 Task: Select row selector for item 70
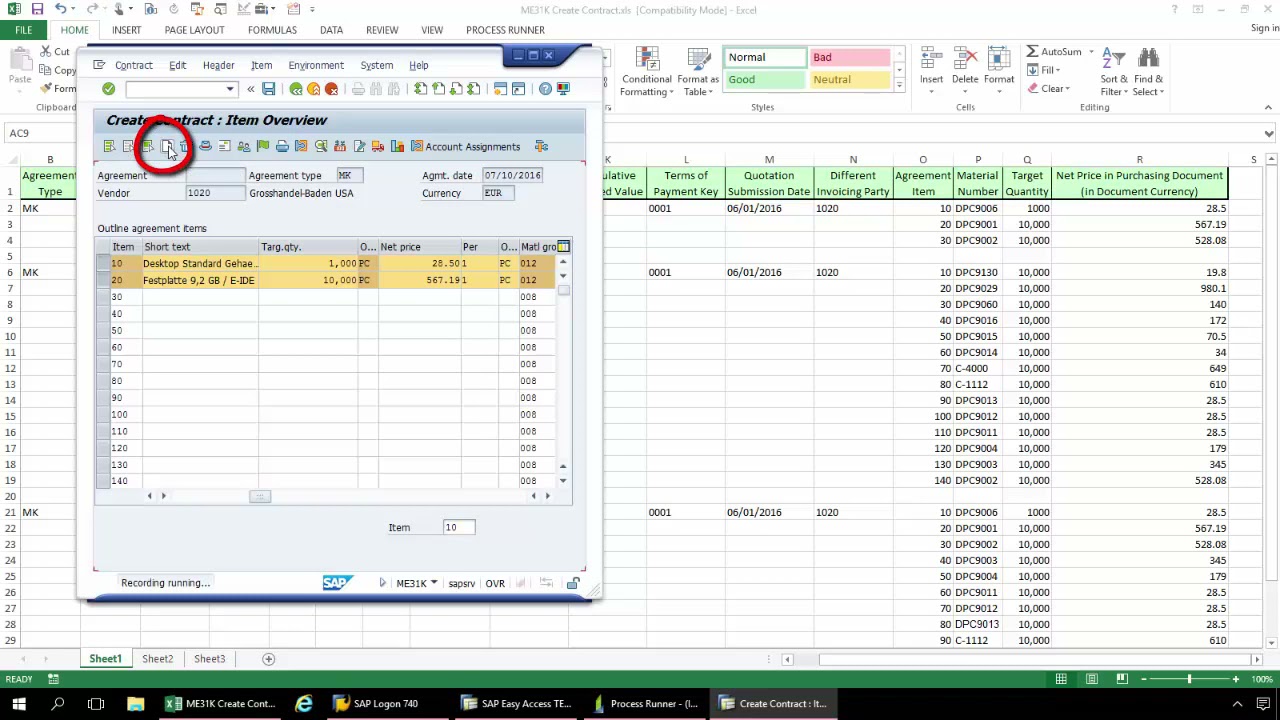click(103, 364)
